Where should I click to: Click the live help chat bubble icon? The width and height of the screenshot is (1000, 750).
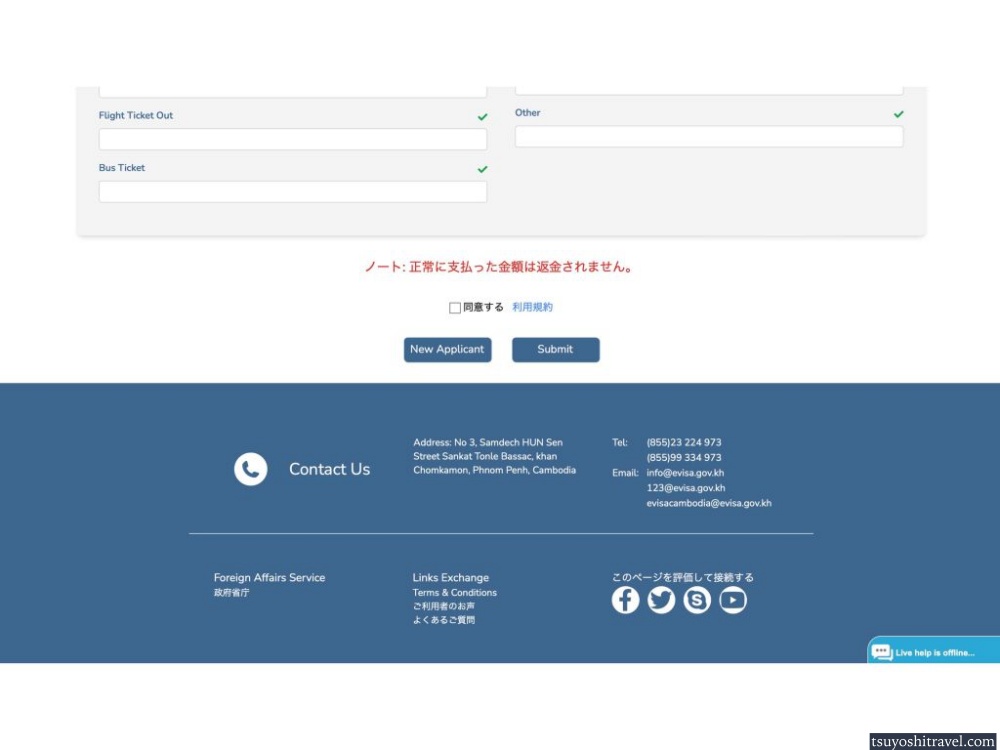882,652
